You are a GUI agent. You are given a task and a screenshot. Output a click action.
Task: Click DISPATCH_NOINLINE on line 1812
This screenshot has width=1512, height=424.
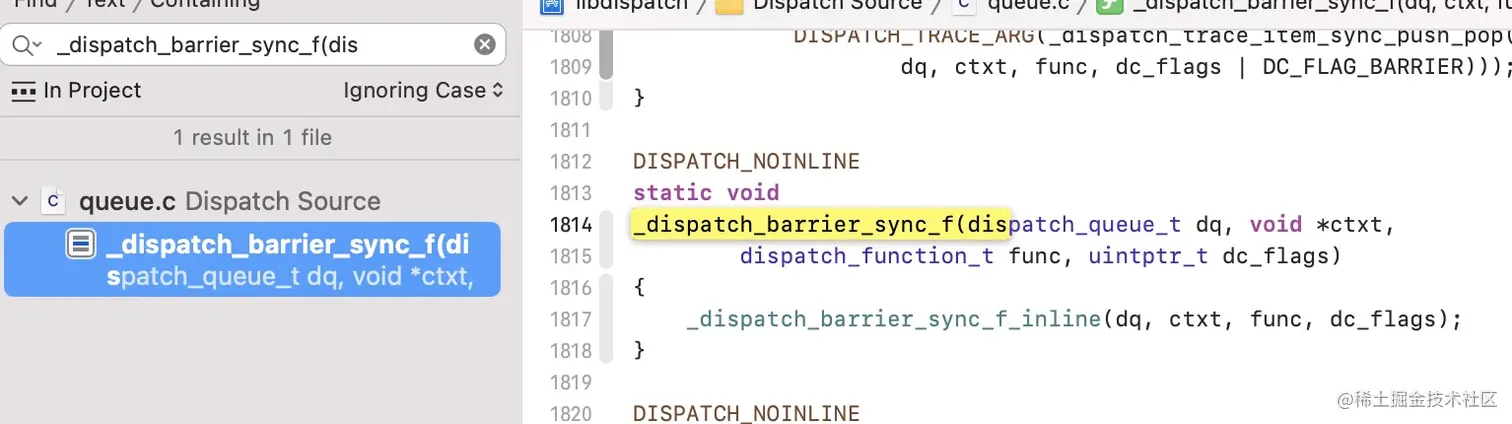(x=746, y=161)
